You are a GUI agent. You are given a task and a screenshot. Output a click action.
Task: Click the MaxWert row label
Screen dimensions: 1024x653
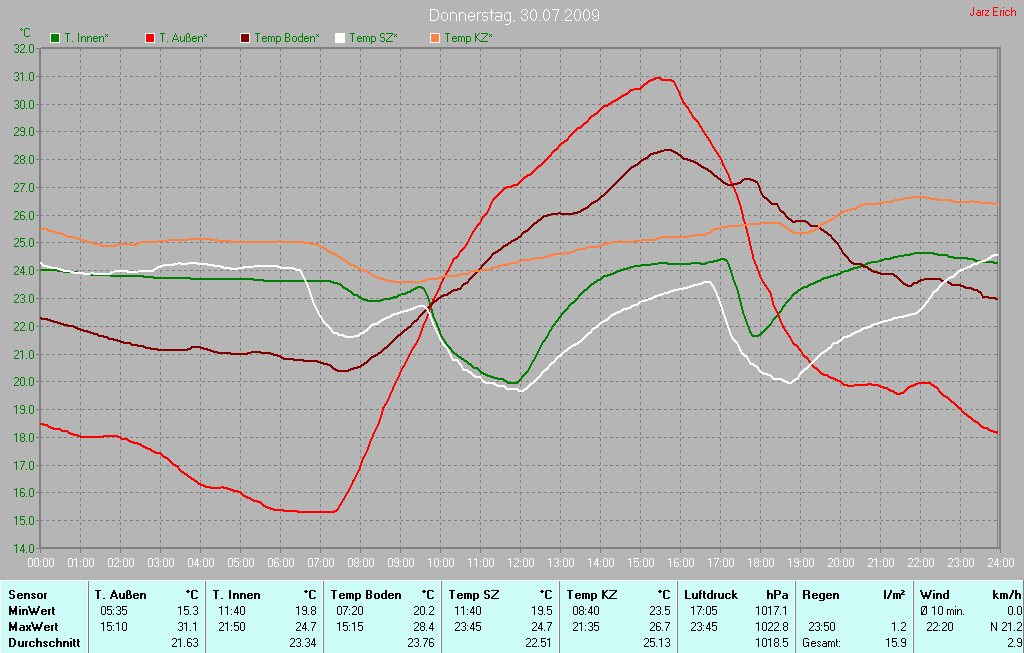tap(32, 627)
